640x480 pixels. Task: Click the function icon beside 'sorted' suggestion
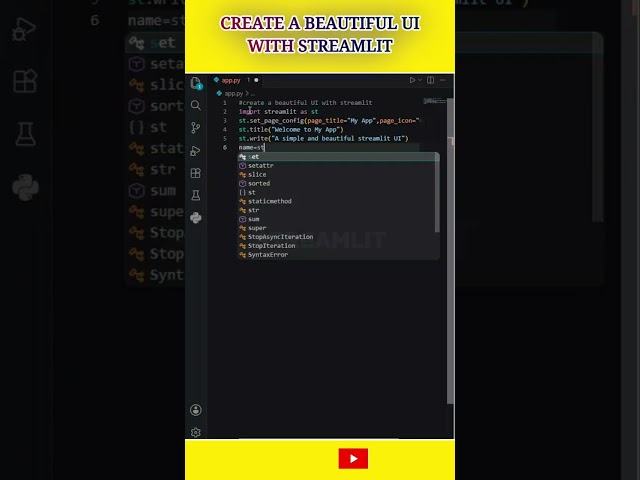242,184
